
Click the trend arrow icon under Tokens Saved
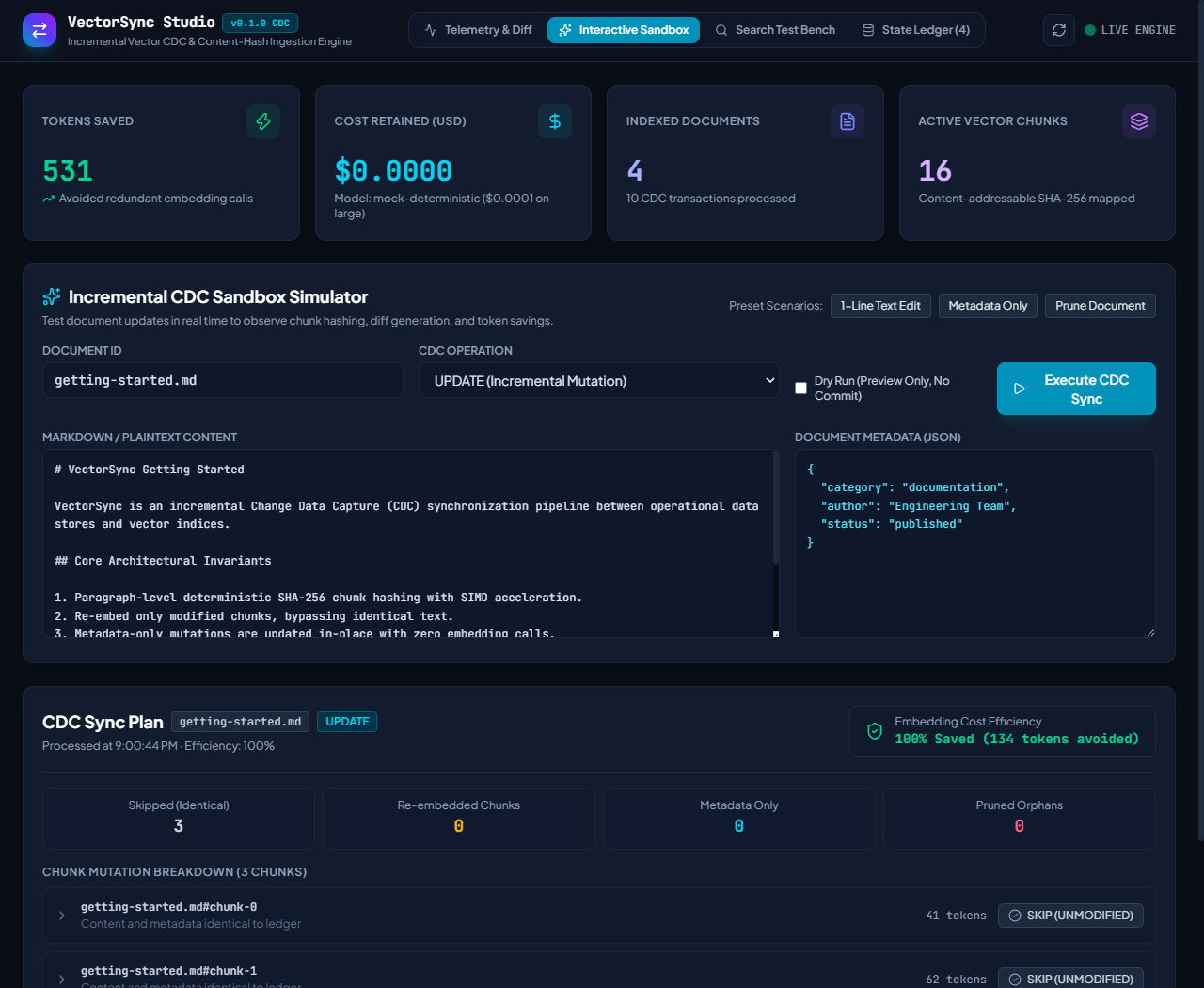(49, 199)
